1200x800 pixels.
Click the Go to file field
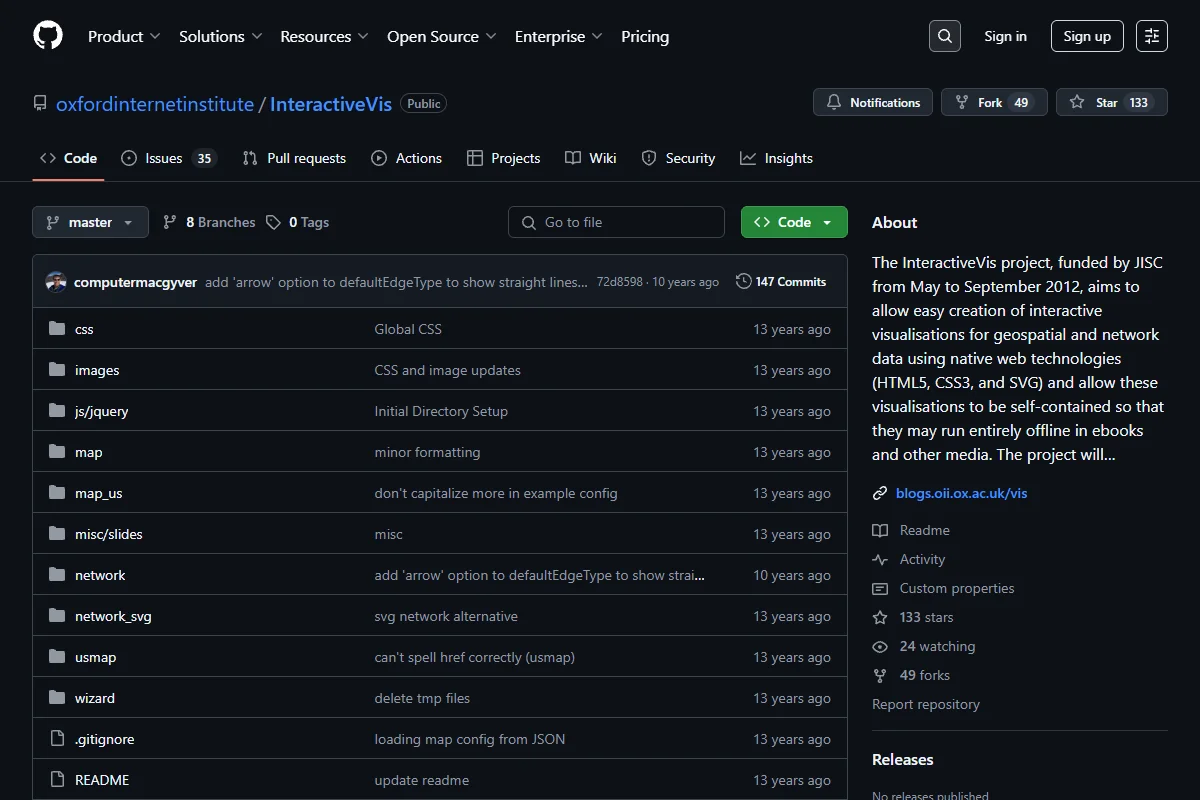click(x=616, y=222)
